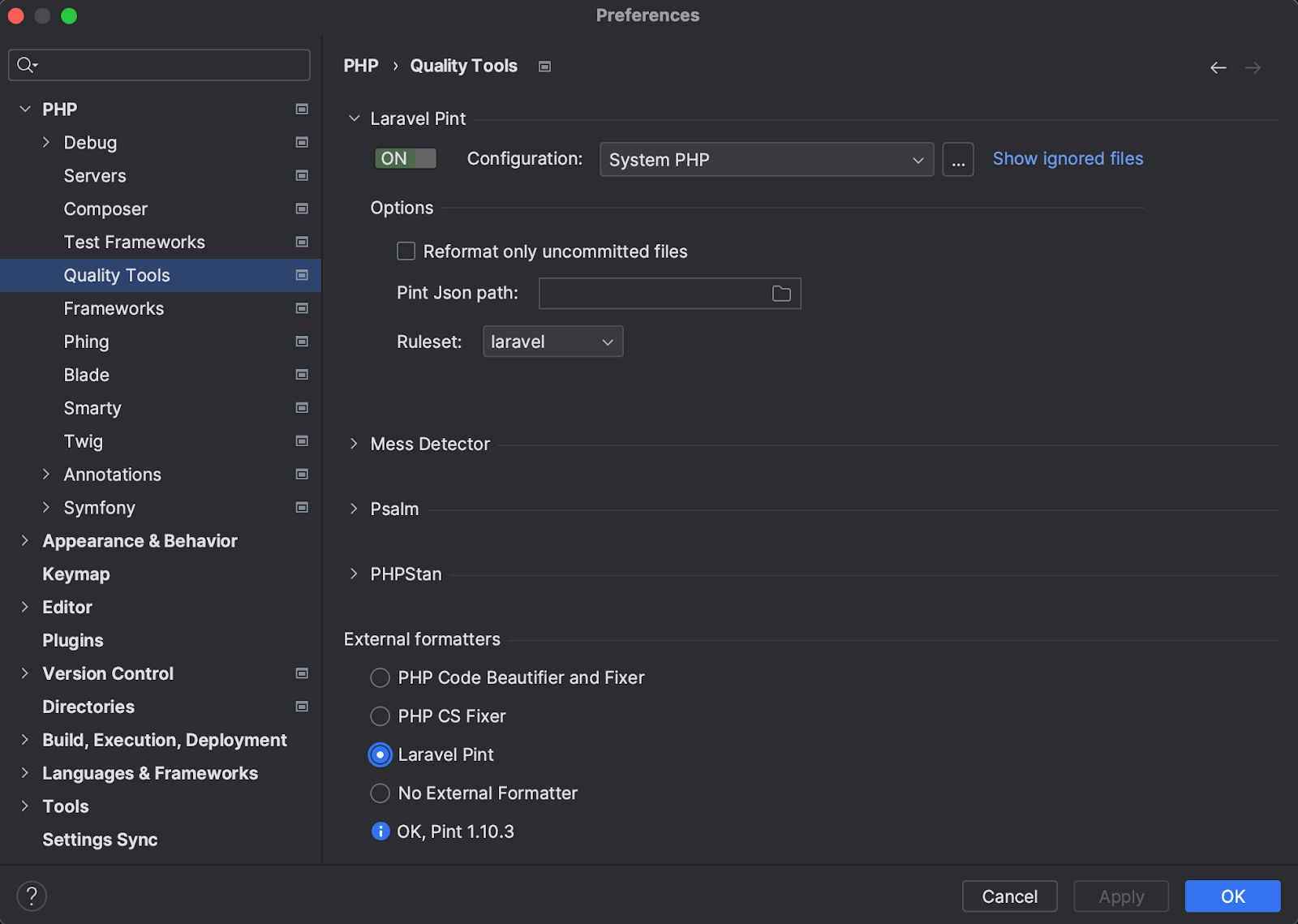Click the project settings icon next to Composer
Screen dimensions: 1298x924
[x=302, y=208]
